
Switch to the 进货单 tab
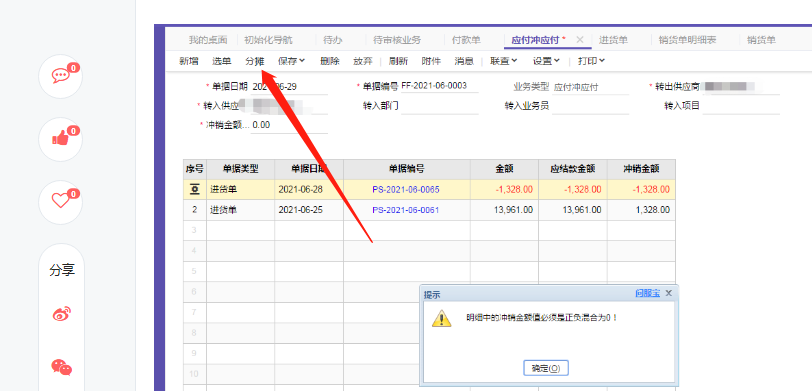pos(613,40)
